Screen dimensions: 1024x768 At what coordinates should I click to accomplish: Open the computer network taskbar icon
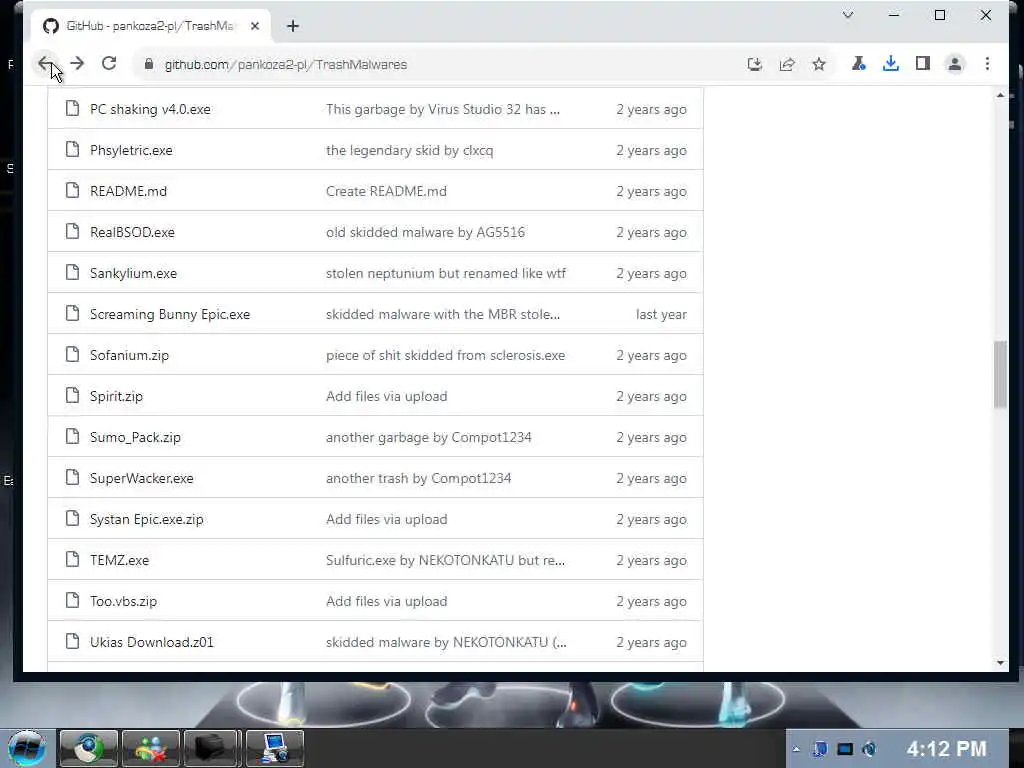274,748
